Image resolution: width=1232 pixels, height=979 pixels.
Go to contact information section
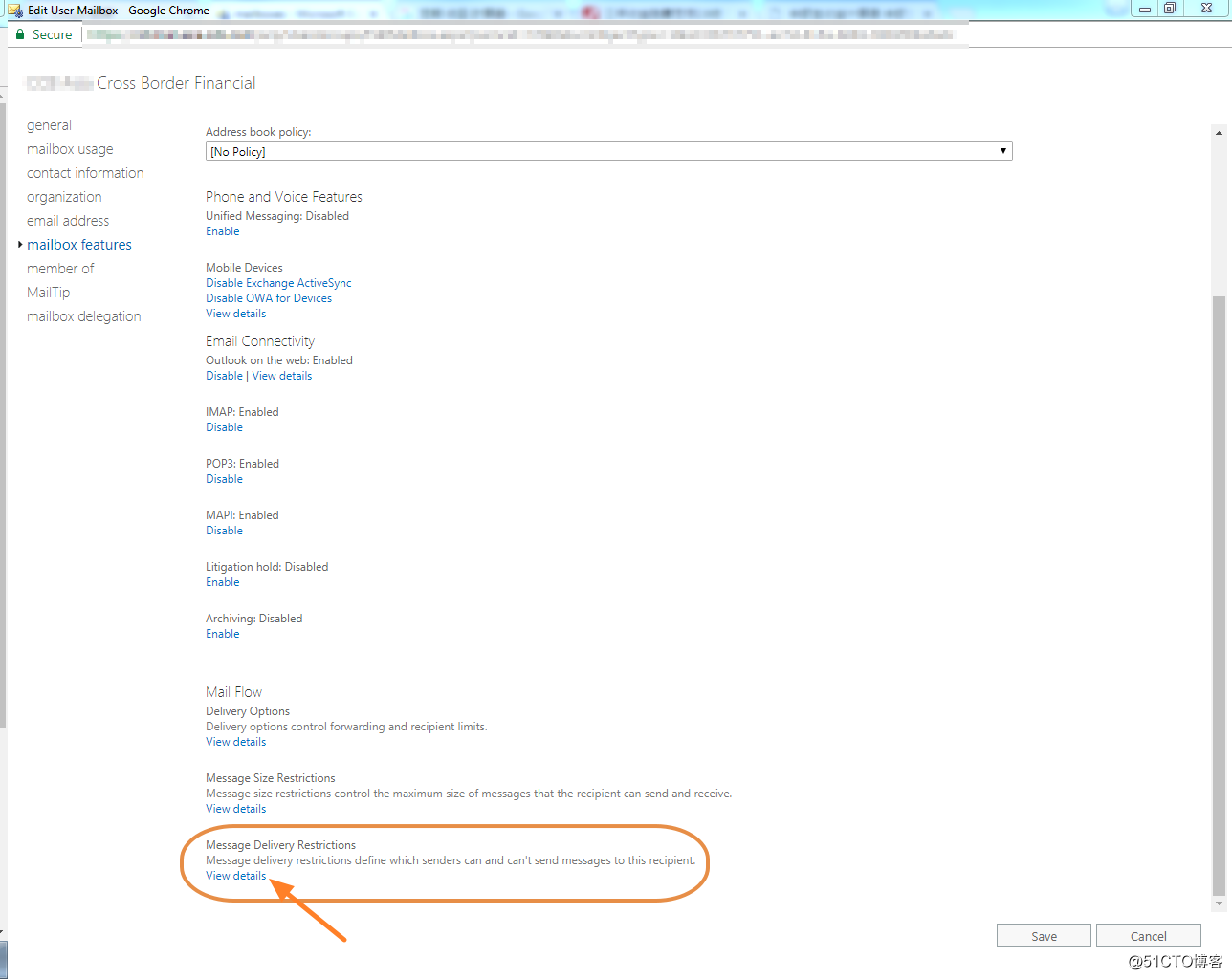click(x=85, y=173)
